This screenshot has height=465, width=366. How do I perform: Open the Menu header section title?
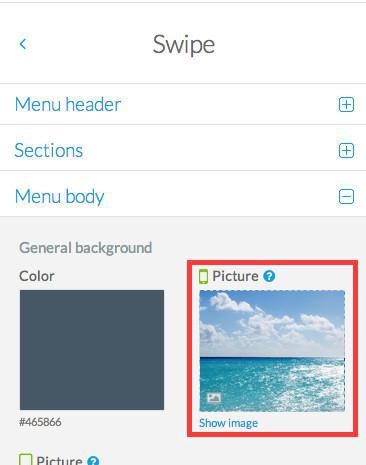[x=68, y=105]
